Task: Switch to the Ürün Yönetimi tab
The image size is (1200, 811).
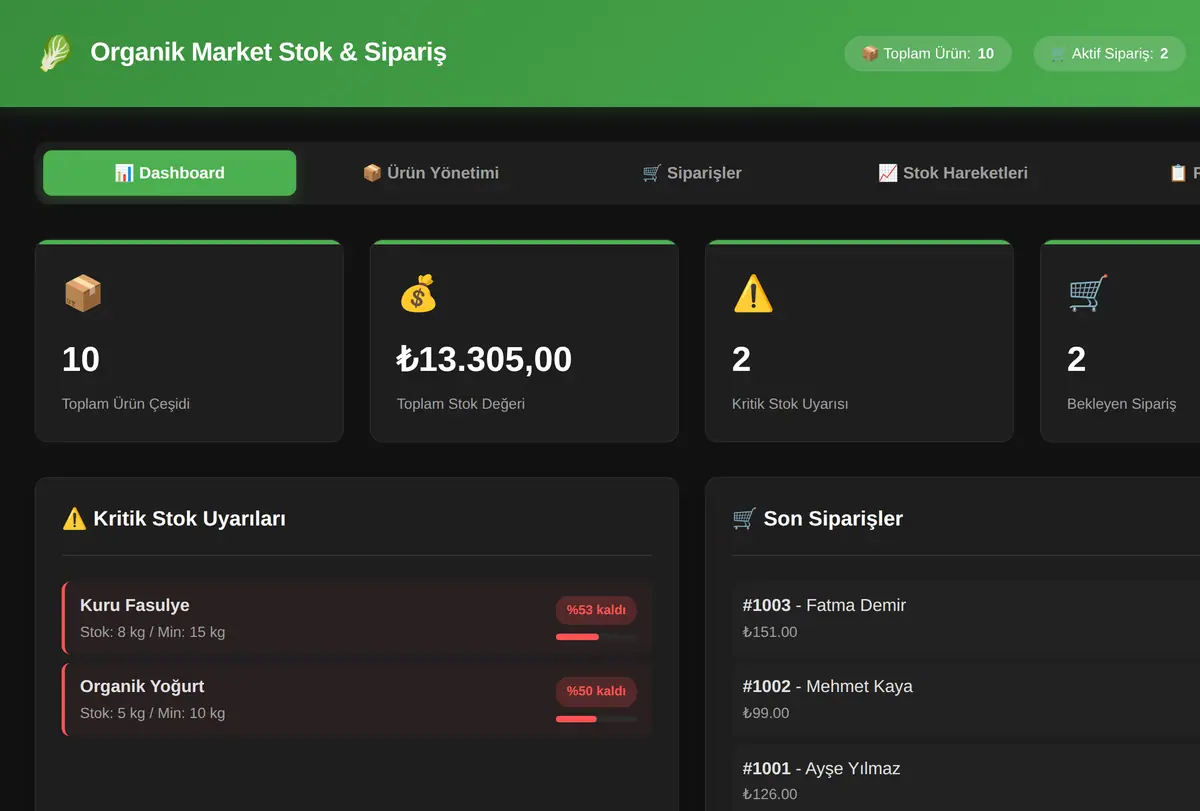Action: point(430,173)
